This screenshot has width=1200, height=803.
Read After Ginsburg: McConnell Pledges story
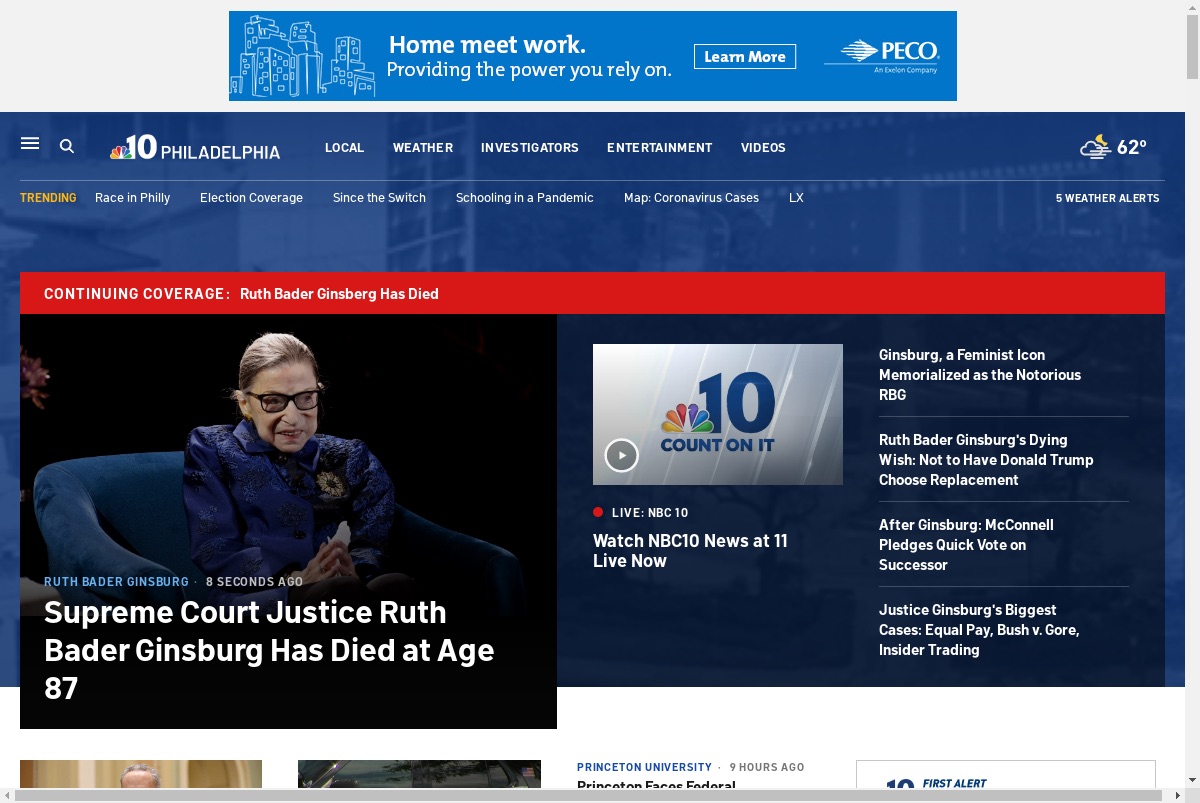966,544
